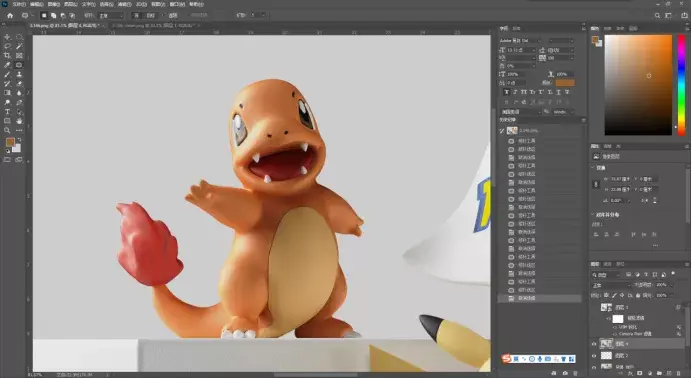Open the layer blend mode dropdown
The height and width of the screenshot is (378, 692).
click(611, 285)
